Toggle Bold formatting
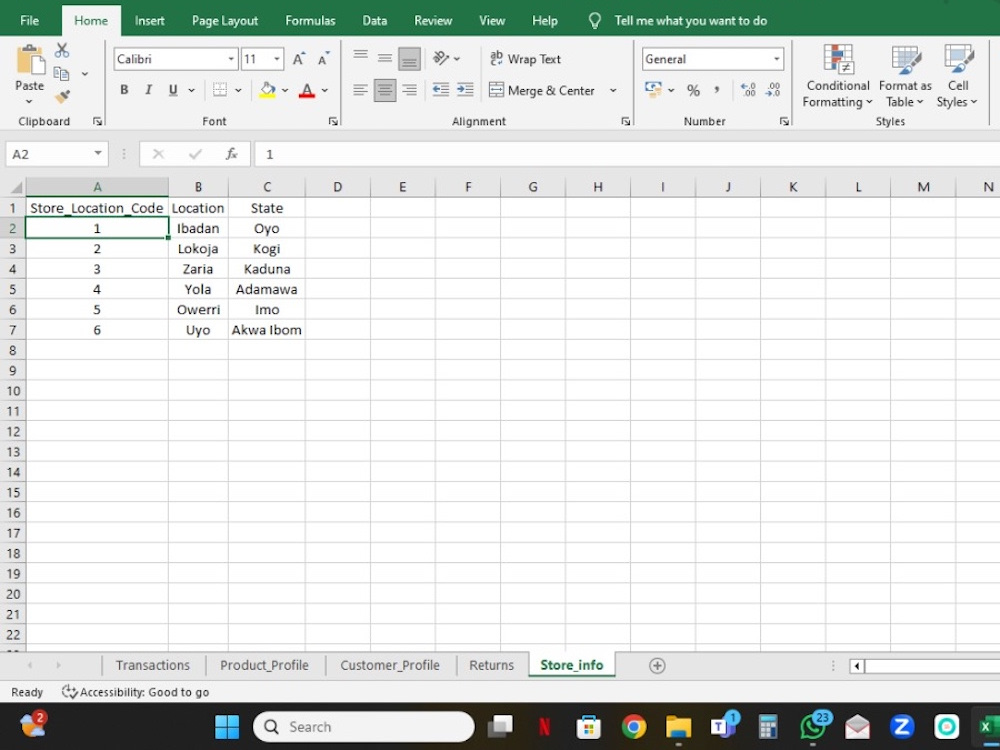This screenshot has height=750, width=1000. (x=124, y=90)
